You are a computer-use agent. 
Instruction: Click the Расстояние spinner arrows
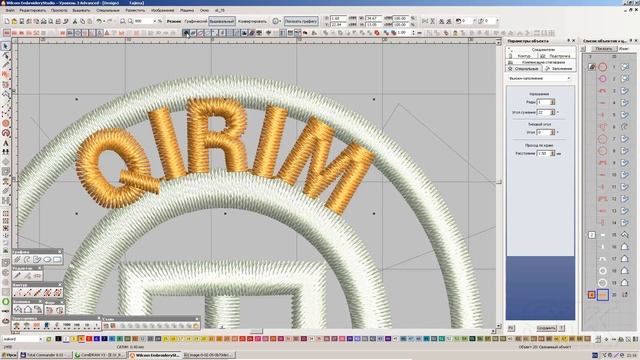[553, 153]
